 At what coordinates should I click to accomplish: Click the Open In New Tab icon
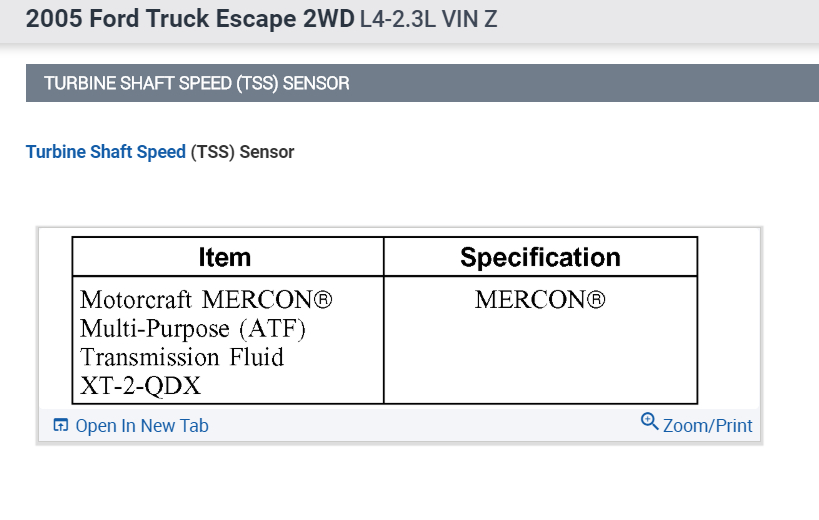click(x=61, y=426)
